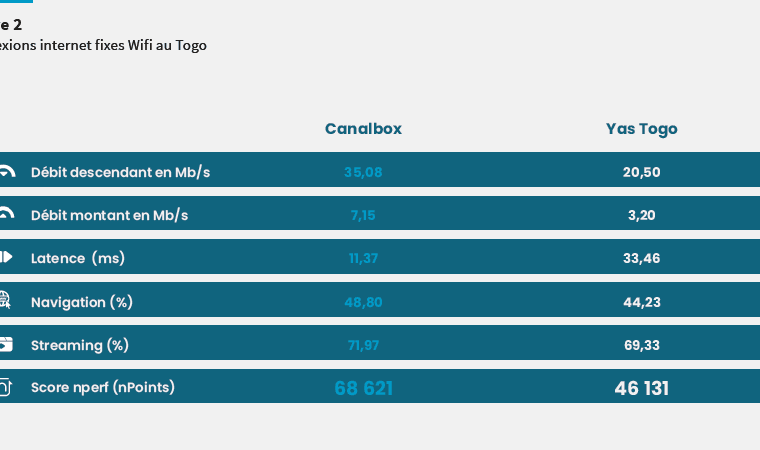The image size is (760, 450).
Task: Click the nPerf score icon
Action: click(x=5, y=387)
